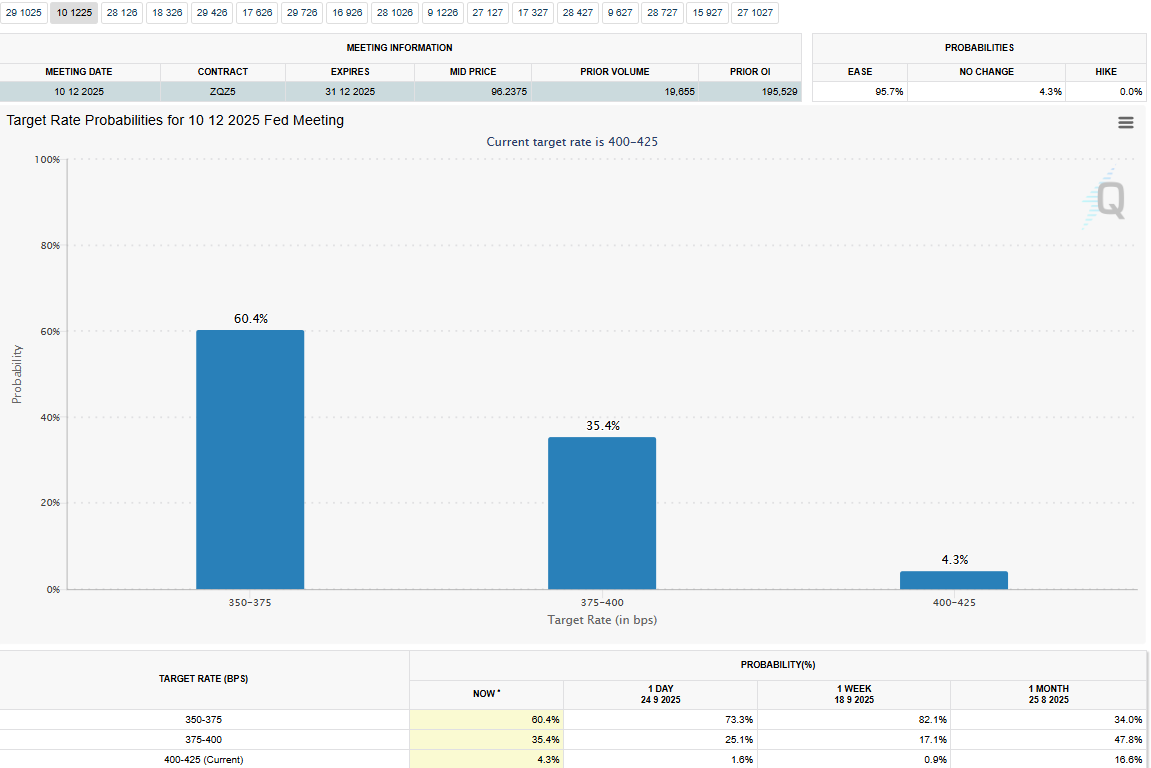Click the active 10 1225 tab
The width and height of the screenshot is (1151, 768).
click(74, 13)
